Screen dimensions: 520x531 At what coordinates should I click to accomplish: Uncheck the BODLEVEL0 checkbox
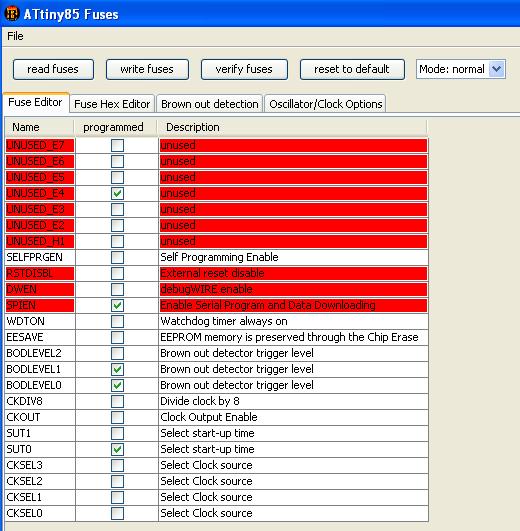(x=117, y=385)
